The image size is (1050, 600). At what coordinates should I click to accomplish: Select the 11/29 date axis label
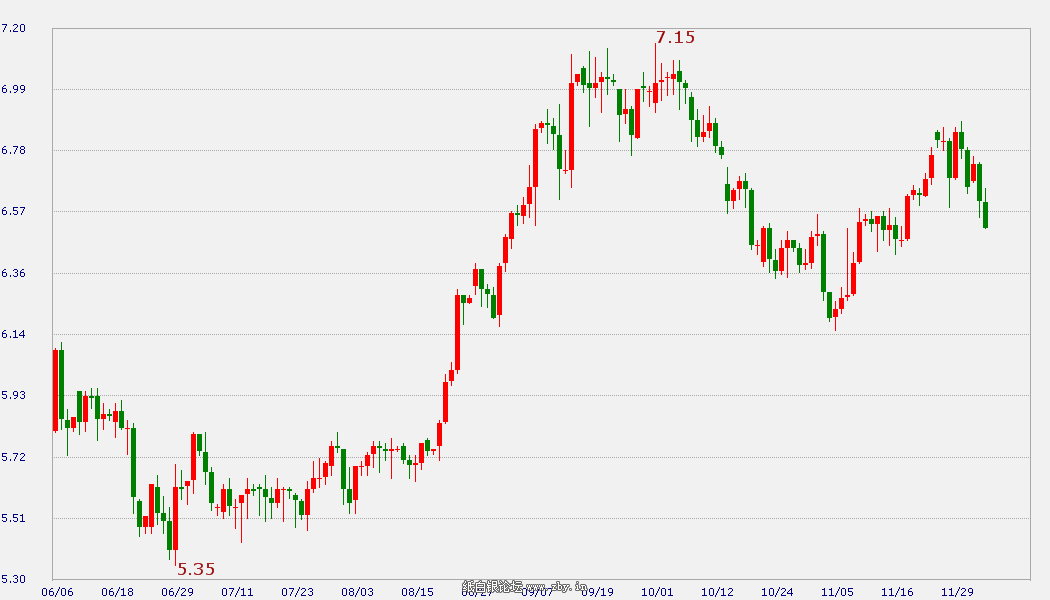coord(957,591)
